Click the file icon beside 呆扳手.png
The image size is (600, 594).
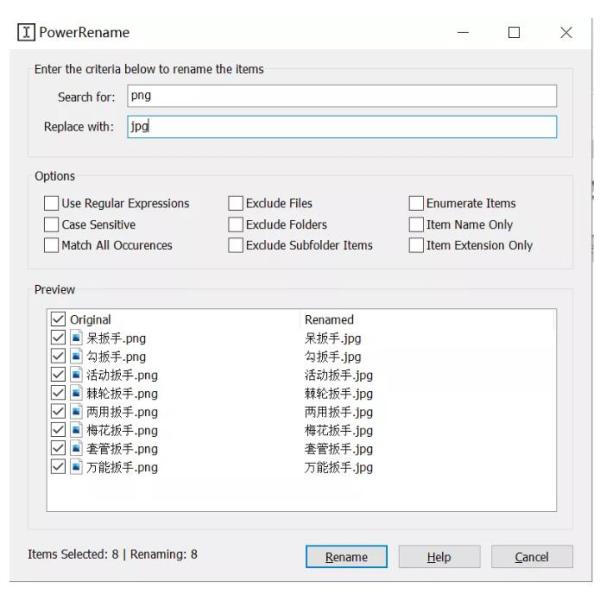77,338
